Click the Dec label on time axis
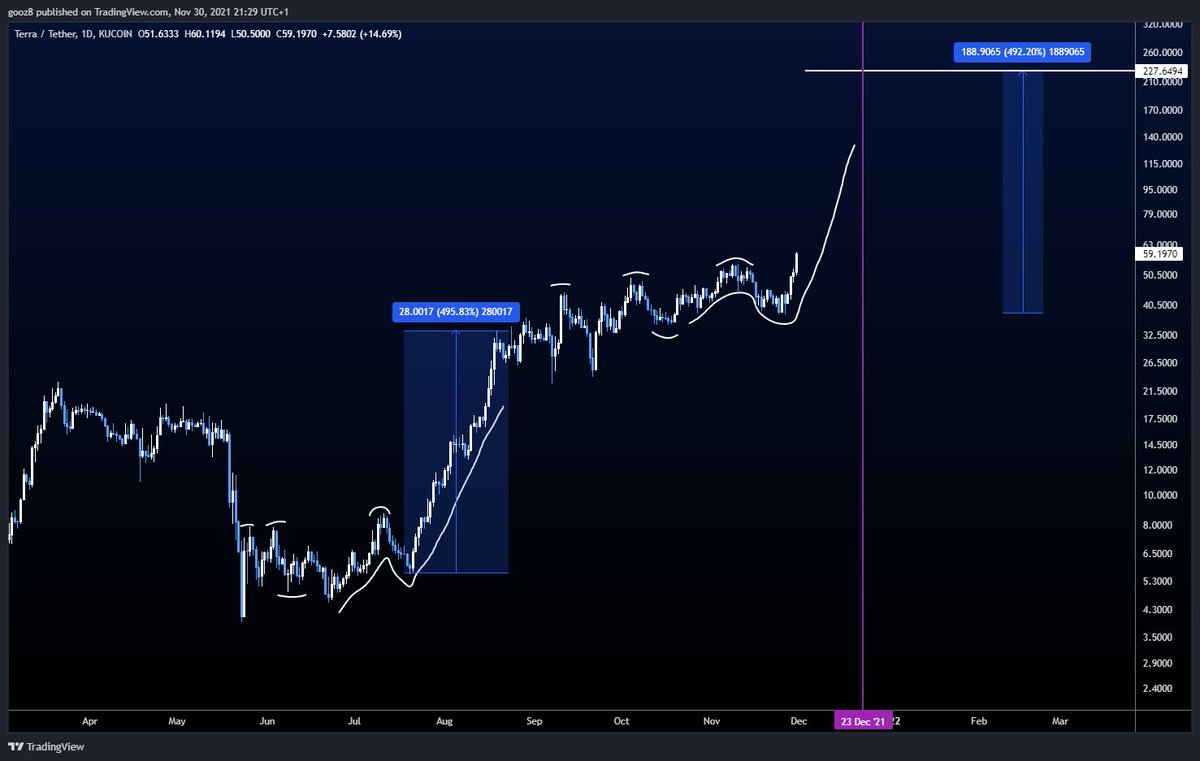This screenshot has height=761, width=1200. pyautogui.click(x=799, y=720)
